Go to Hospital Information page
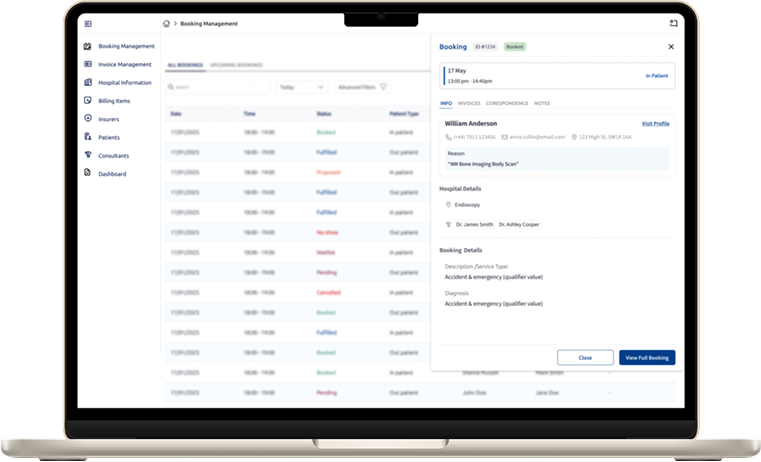This screenshot has height=462, width=761. (124, 82)
